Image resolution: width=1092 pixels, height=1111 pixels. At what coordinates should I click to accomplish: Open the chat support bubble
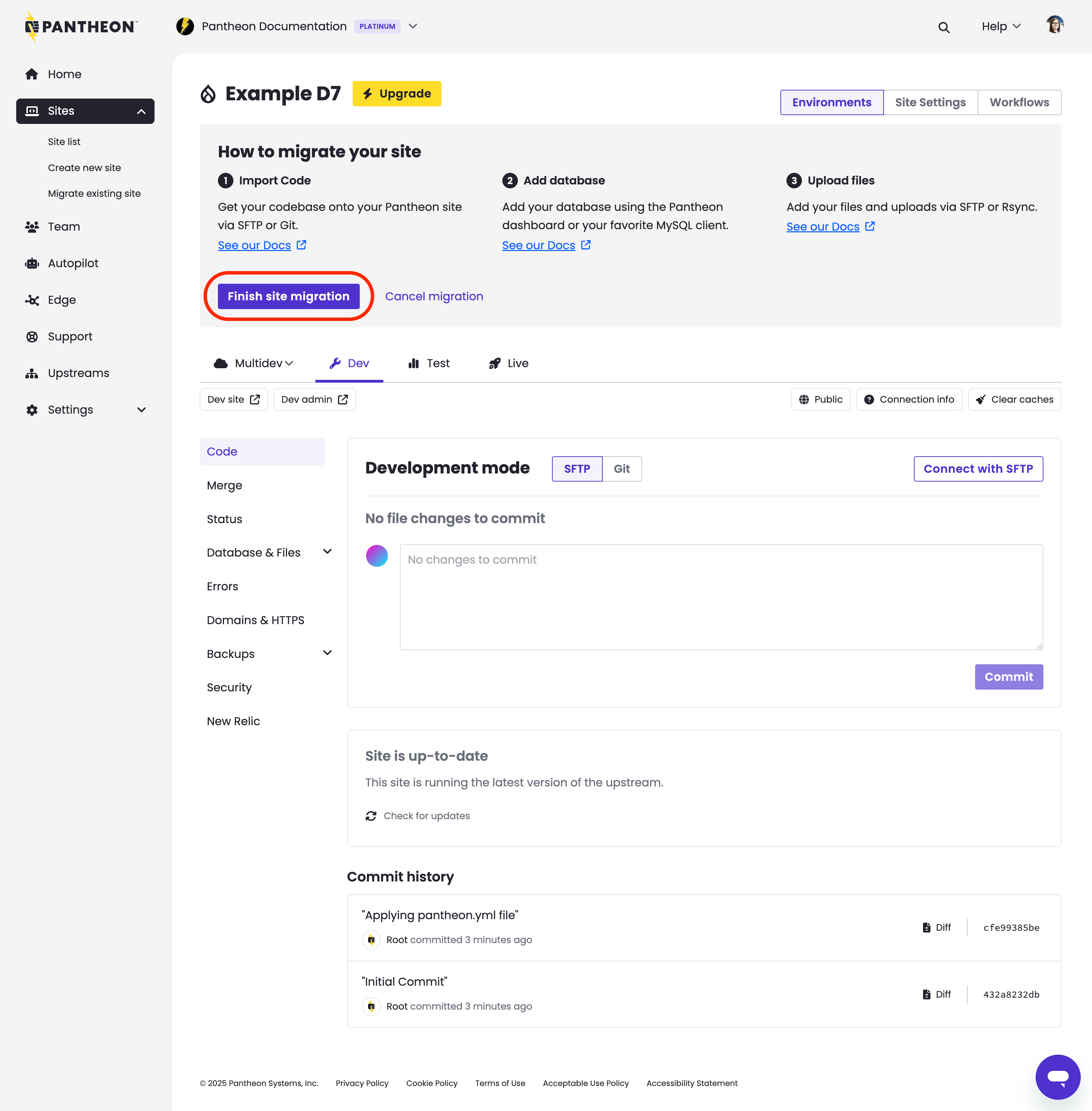pyautogui.click(x=1058, y=1077)
